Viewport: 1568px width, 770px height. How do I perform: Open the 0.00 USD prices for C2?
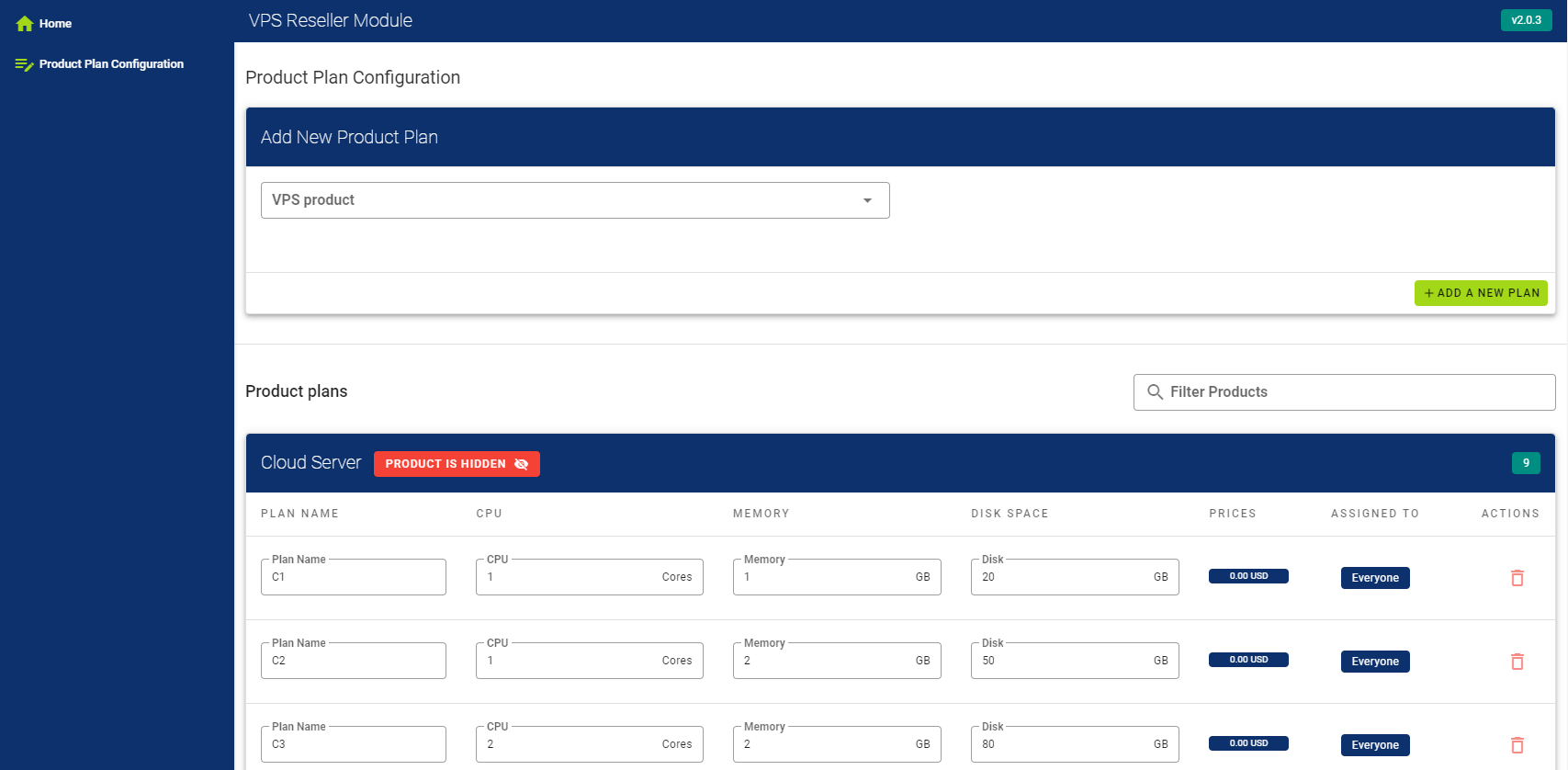pyautogui.click(x=1248, y=660)
